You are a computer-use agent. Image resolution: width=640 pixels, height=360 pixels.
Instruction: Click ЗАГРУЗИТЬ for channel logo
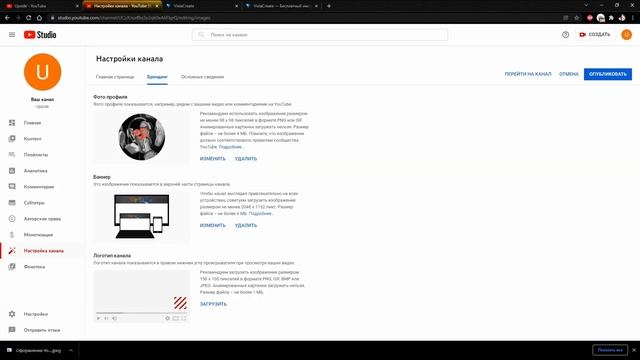coord(213,304)
